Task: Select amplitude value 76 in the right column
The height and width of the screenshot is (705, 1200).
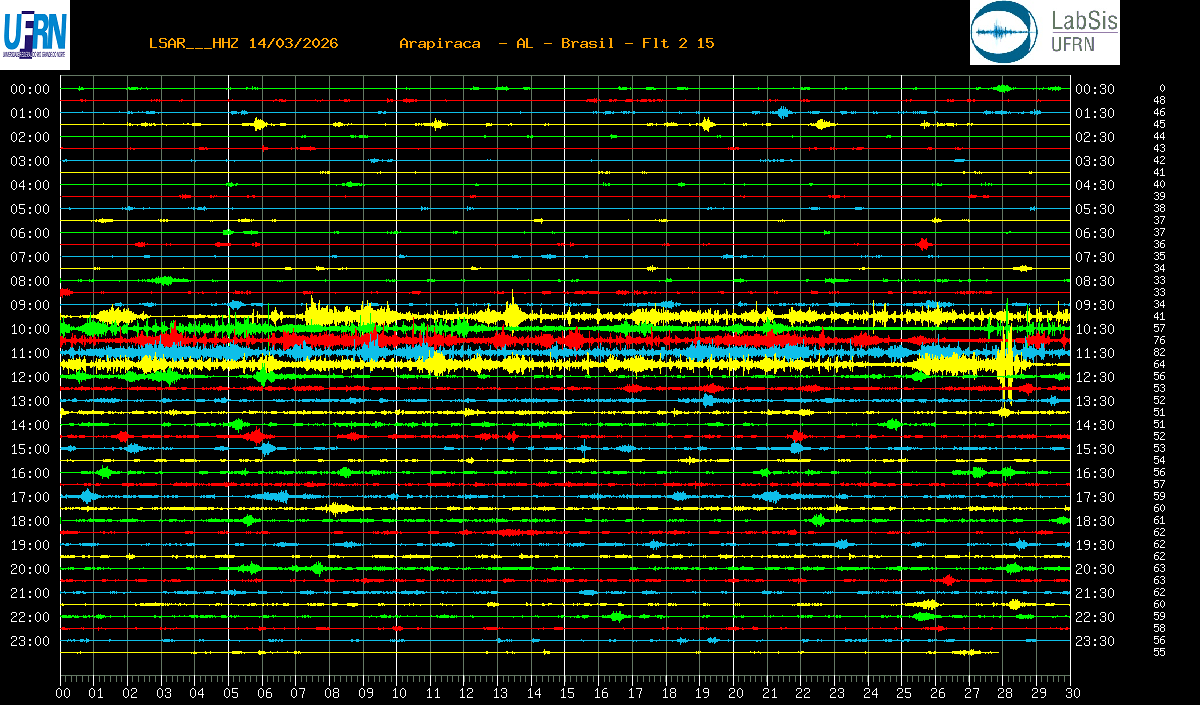Action: click(x=1159, y=340)
